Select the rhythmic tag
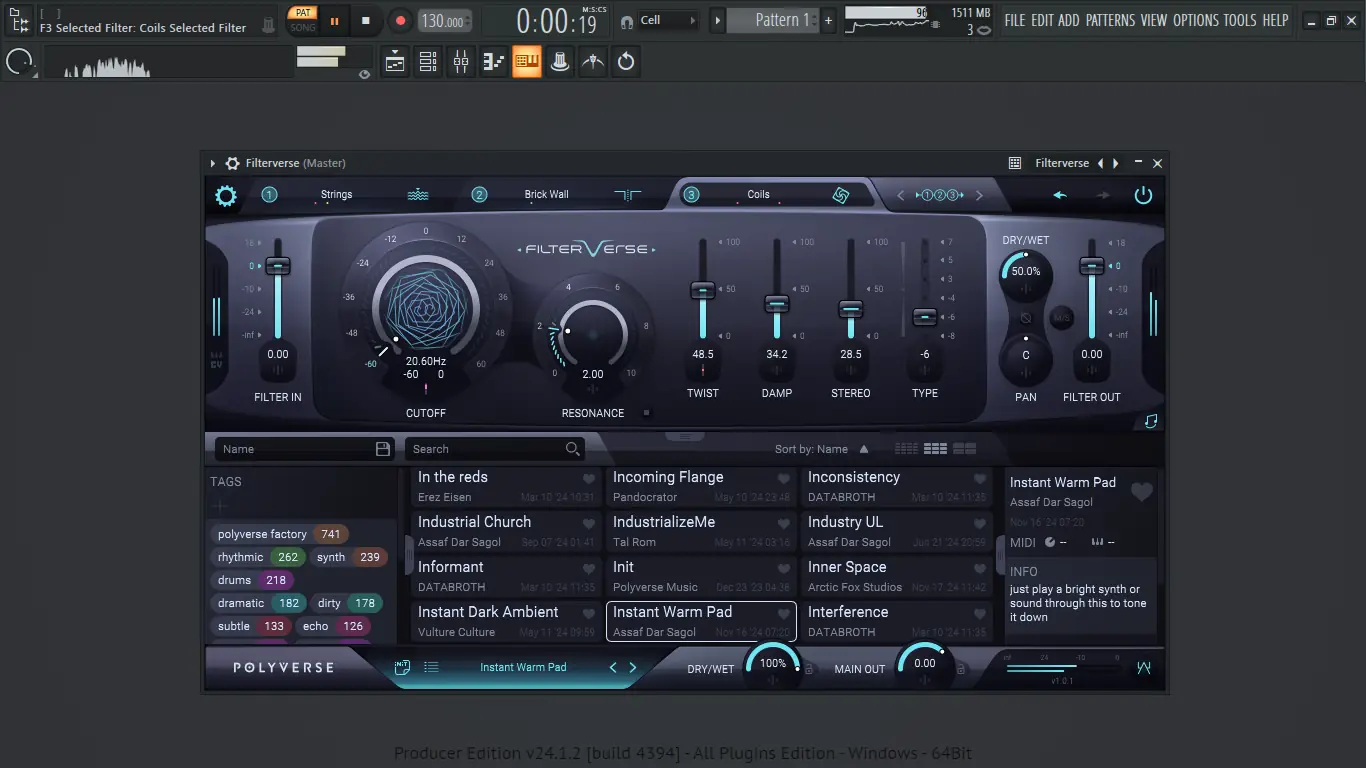The width and height of the screenshot is (1366, 768). pyautogui.click(x=259, y=557)
